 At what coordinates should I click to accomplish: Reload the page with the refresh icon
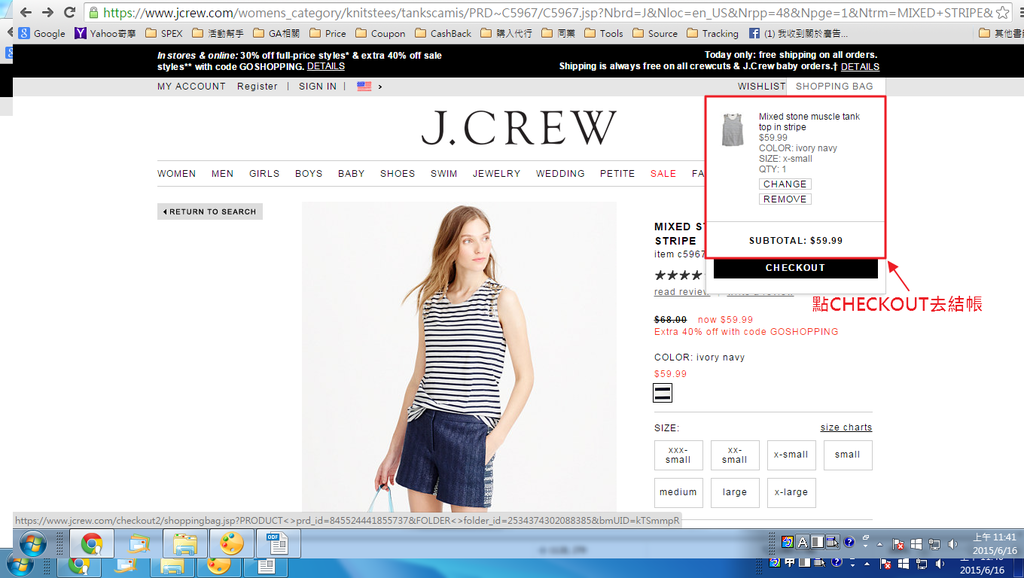[x=69, y=12]
